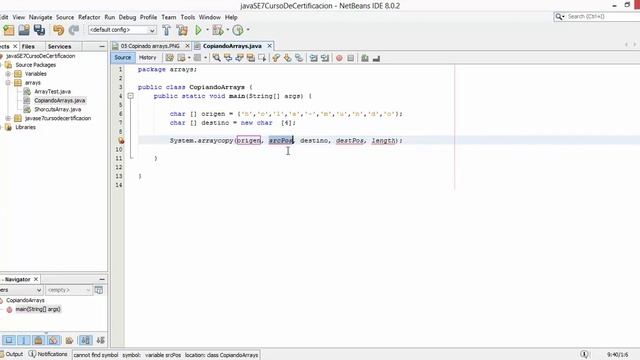
Task: Click the Profile Project clock icon
Action: click(238, 30)
